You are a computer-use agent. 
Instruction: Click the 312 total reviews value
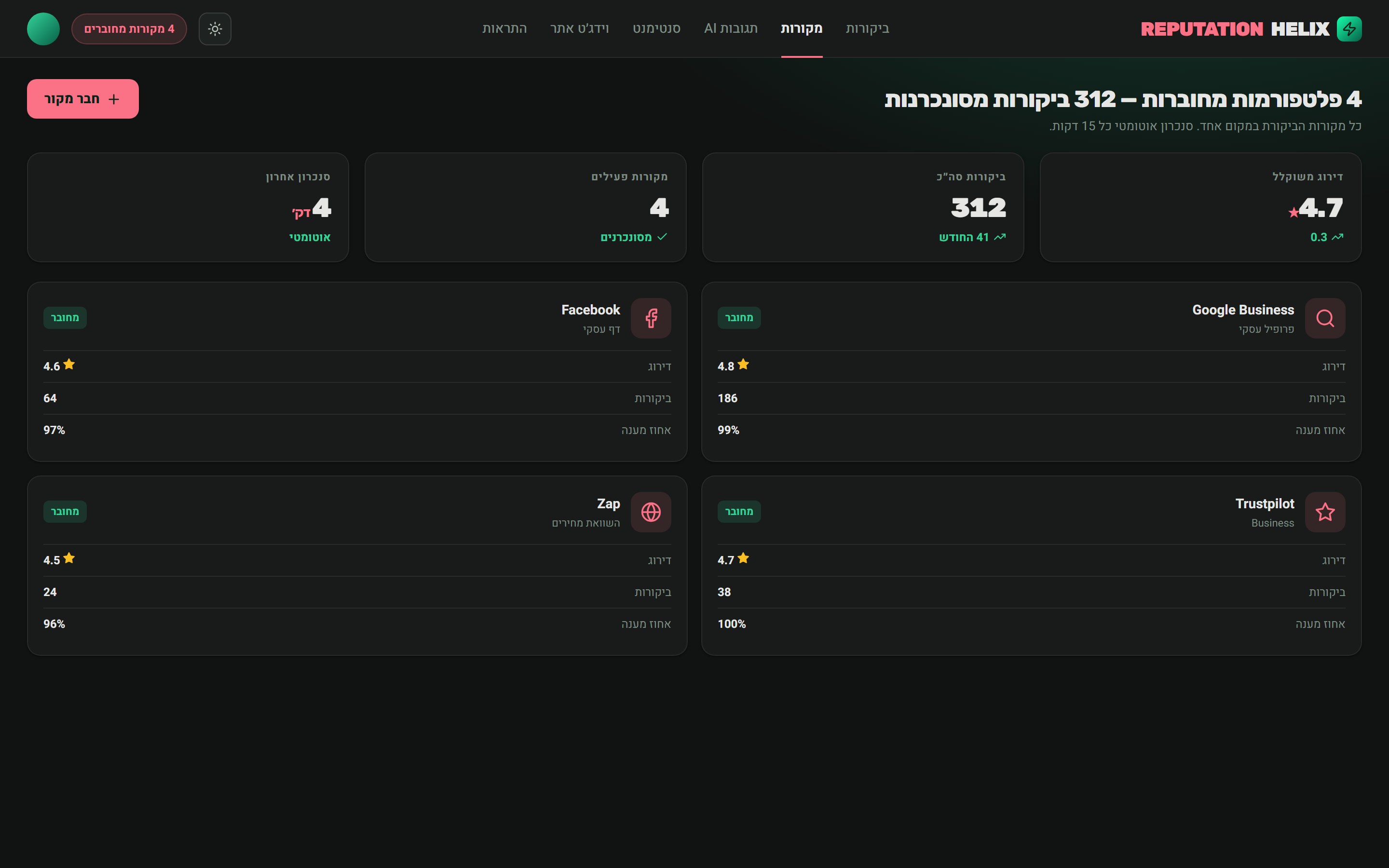(x=979, y=207)
